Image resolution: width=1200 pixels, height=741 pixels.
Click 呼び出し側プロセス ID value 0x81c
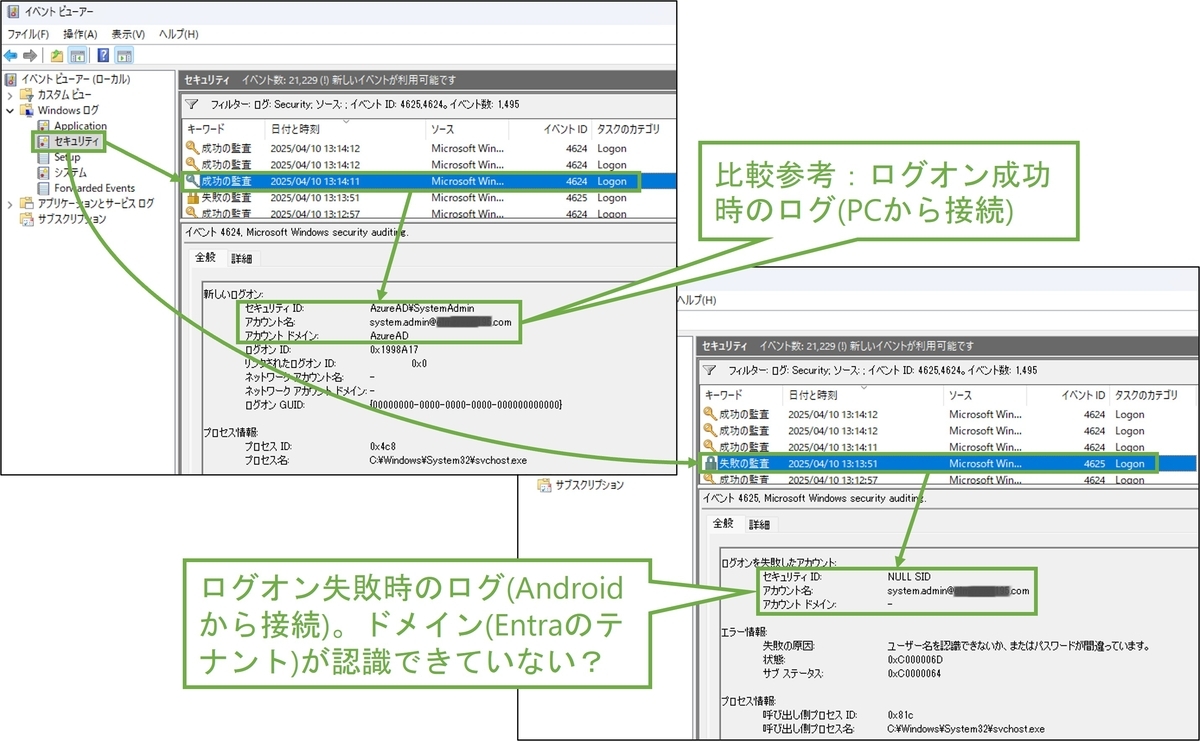[900, 715]
